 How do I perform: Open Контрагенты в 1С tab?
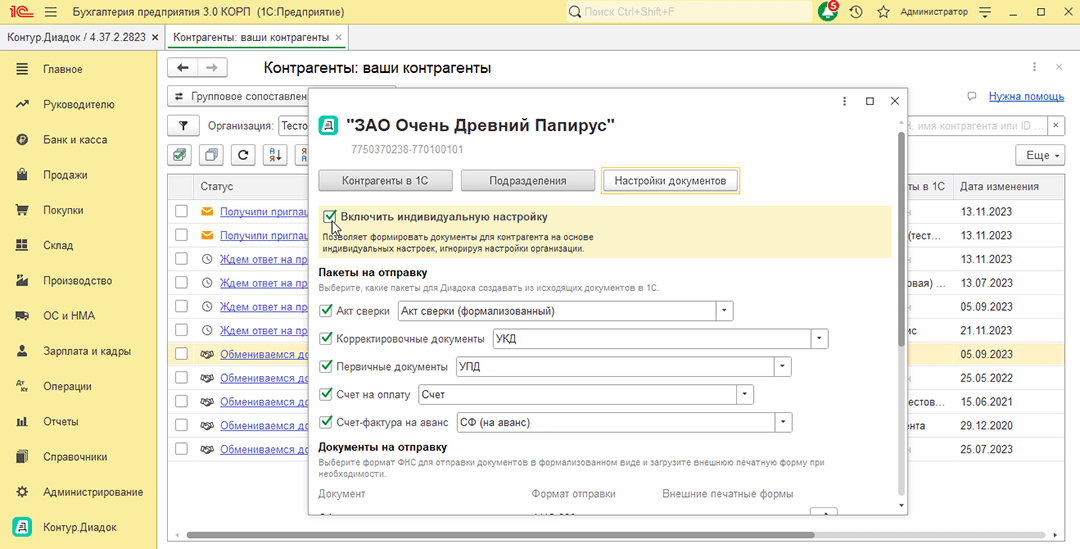pyautogui.click(x=385, y=180)
